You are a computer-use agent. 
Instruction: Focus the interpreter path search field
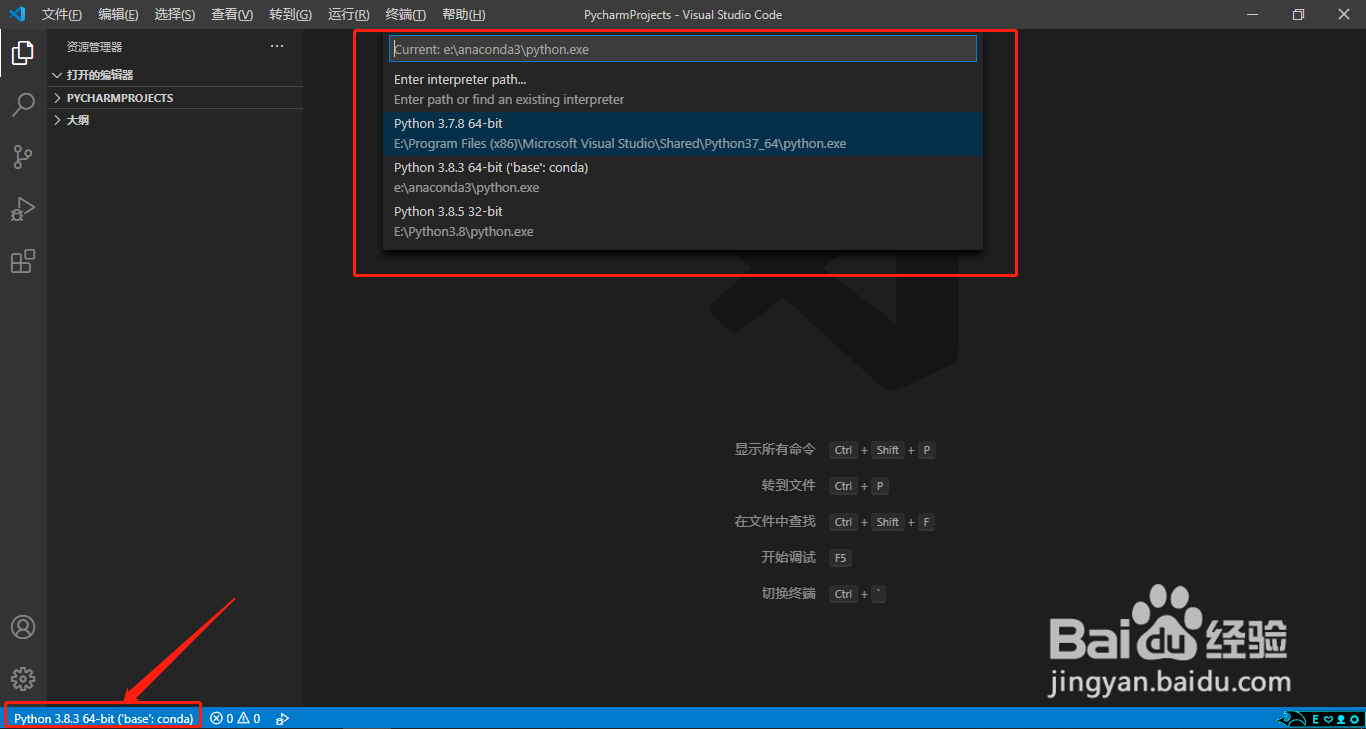point(682,49)
